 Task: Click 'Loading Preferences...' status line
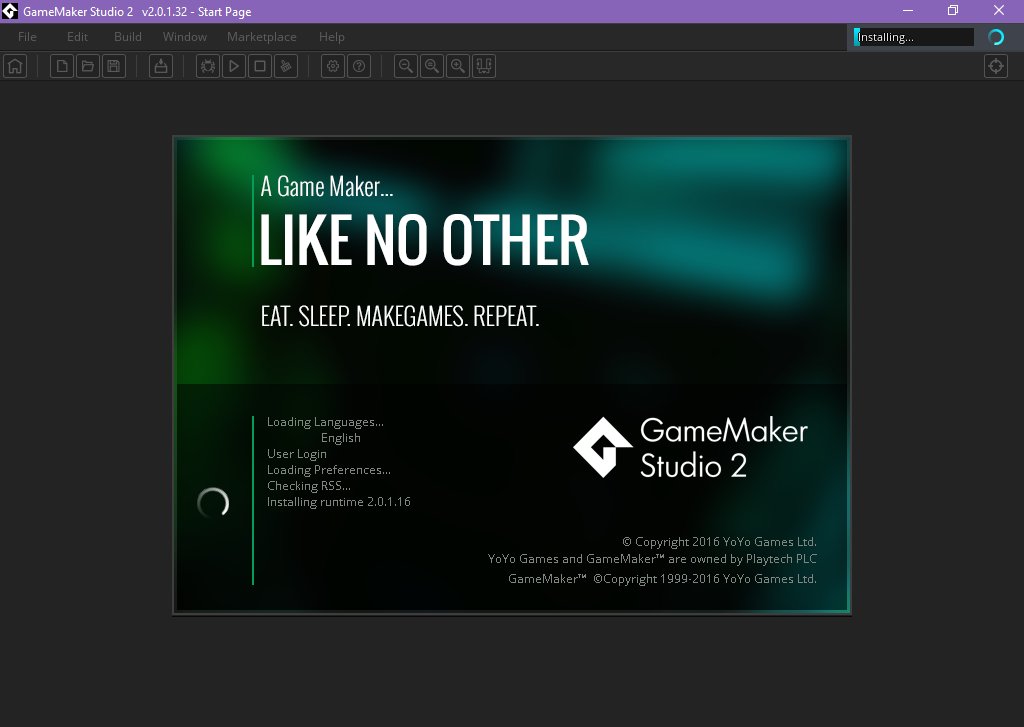coord(328,470)
